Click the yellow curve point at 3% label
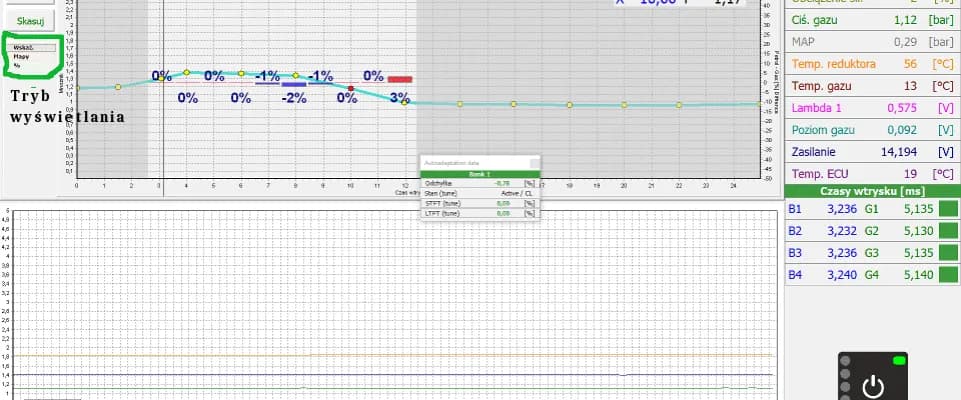The width and height of the screenshot is (961, 400). click(x=404, y=103)
